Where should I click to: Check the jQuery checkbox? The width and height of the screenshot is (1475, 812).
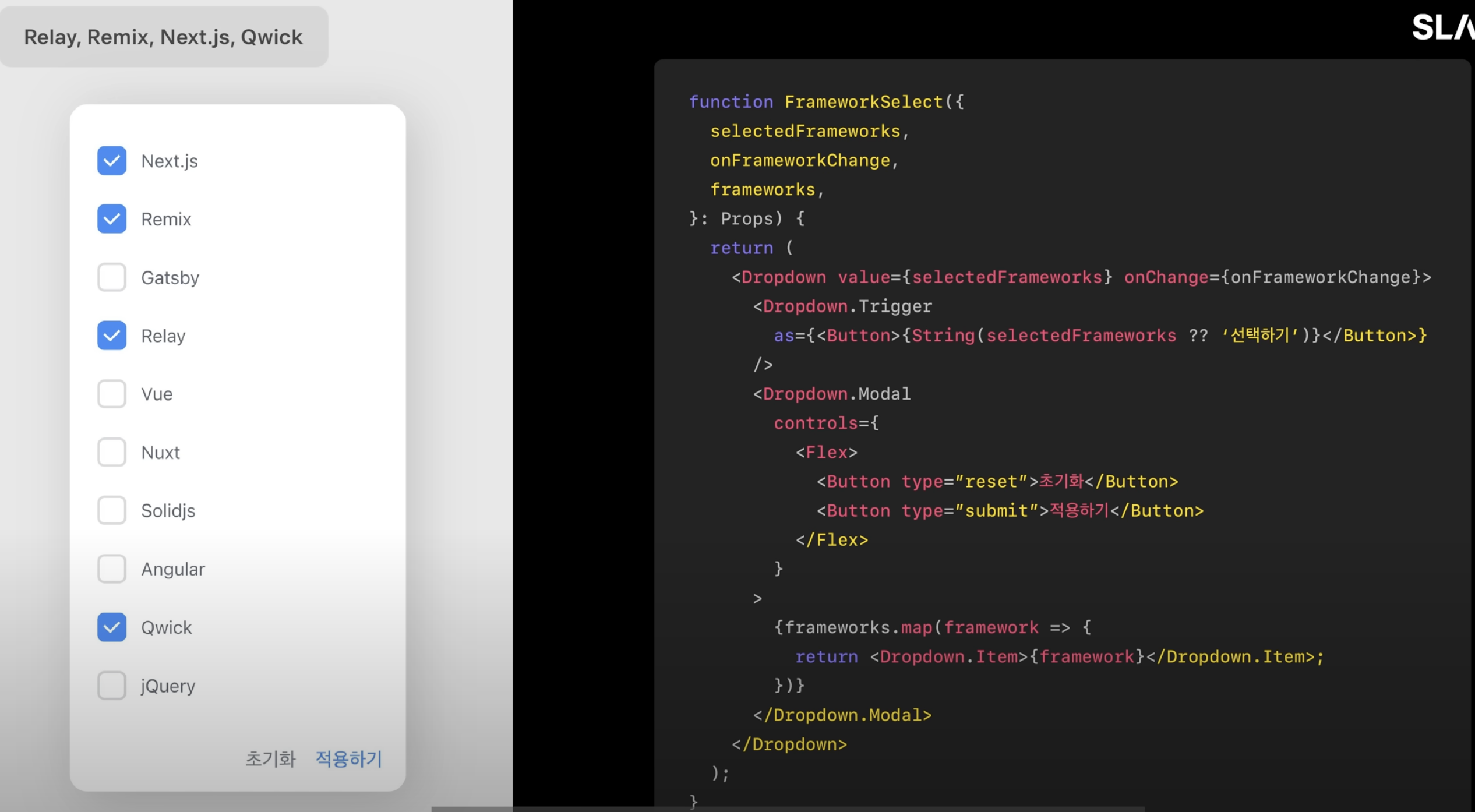[x=112, y=686]
